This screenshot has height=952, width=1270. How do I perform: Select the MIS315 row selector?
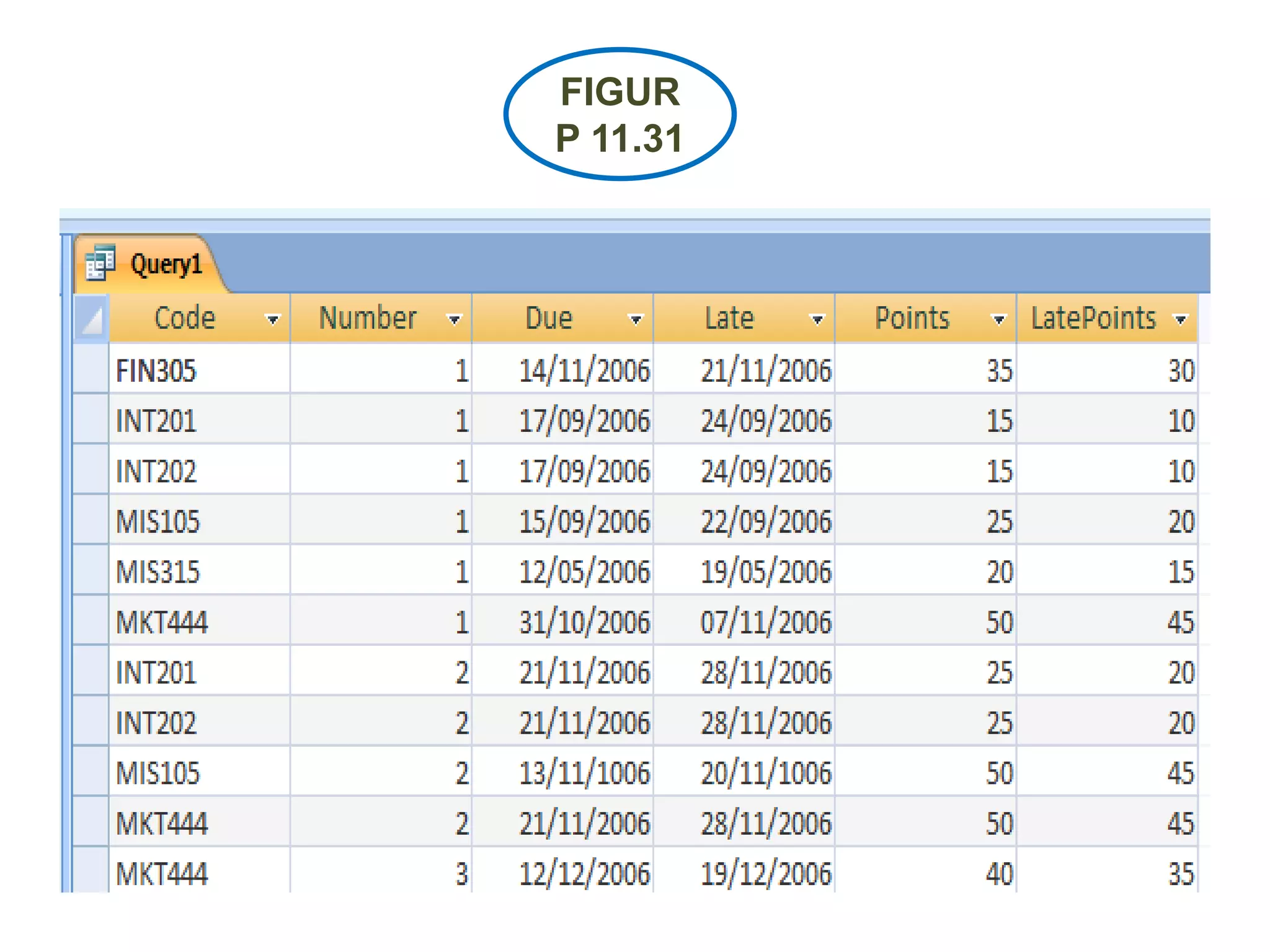click(91, 571)
